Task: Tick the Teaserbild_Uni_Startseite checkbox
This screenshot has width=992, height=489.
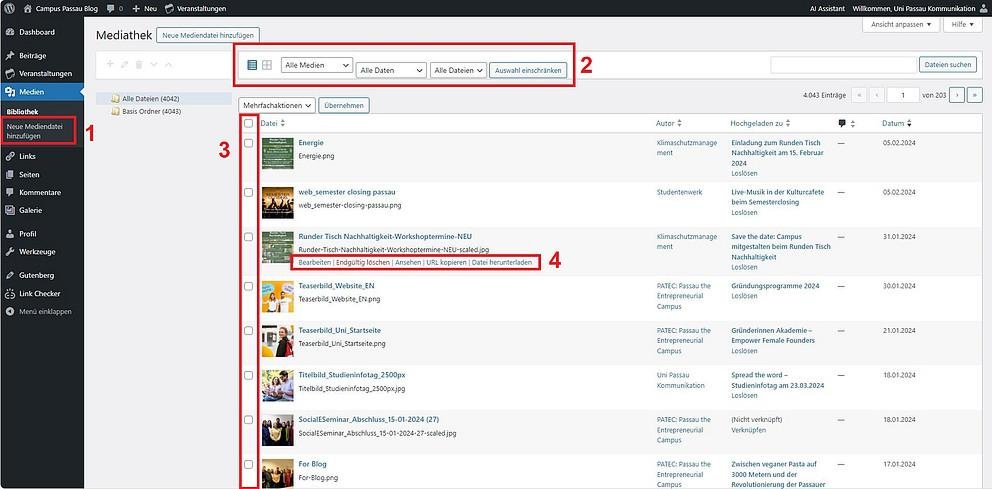Action: click(x=249, y=331)
